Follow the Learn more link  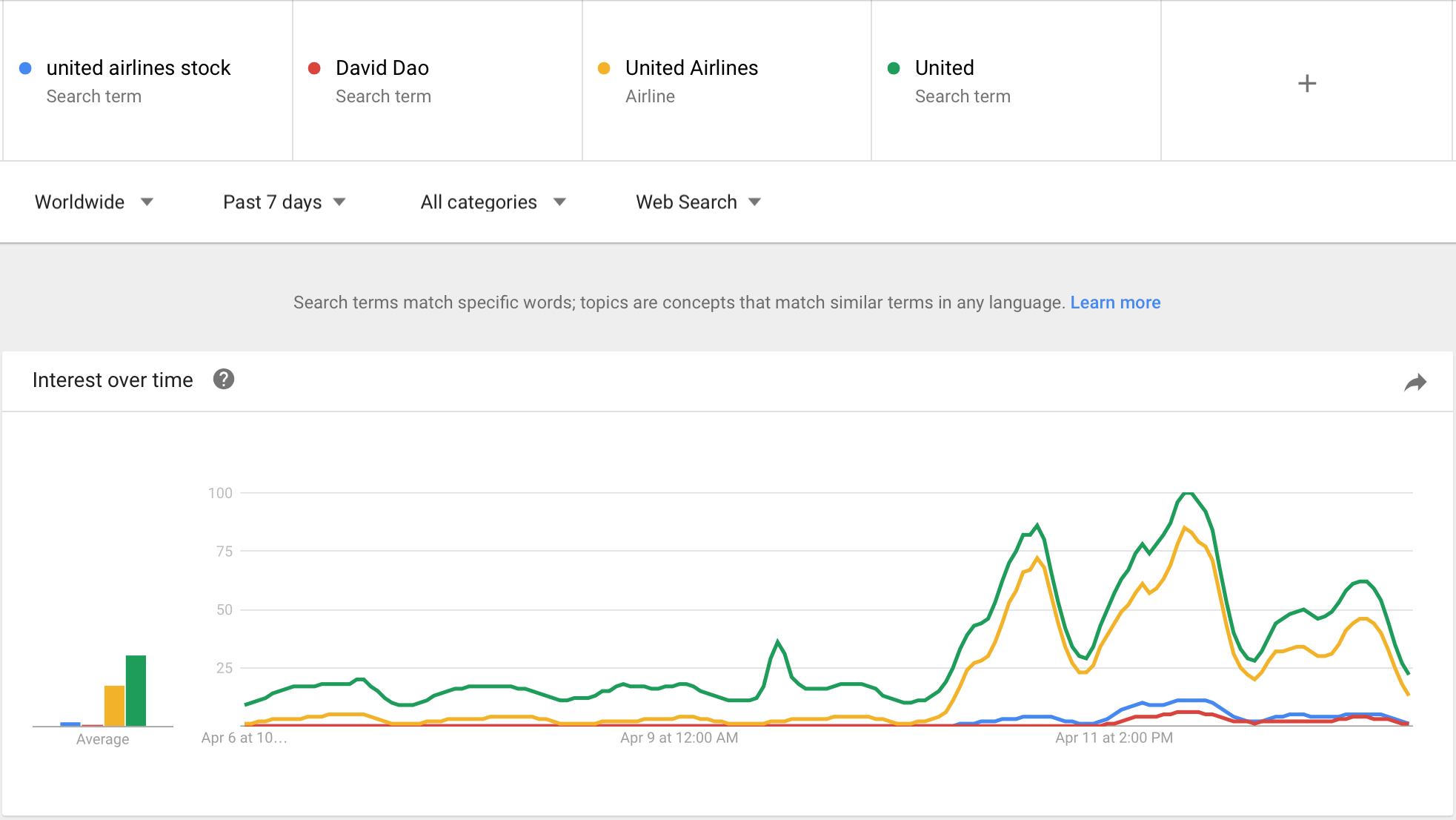tap(1115, 302)
